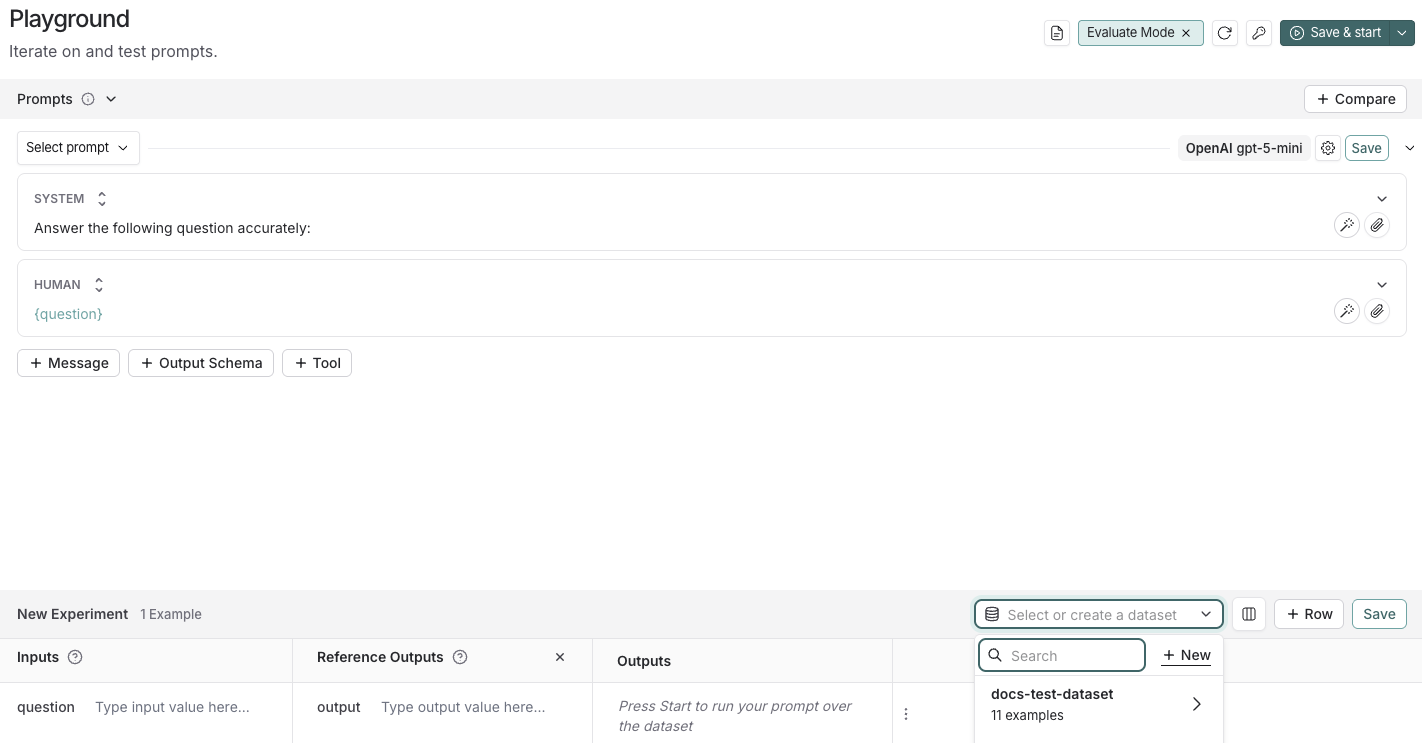
Task: Click the + Compare button
Action: click(1355, 99)
